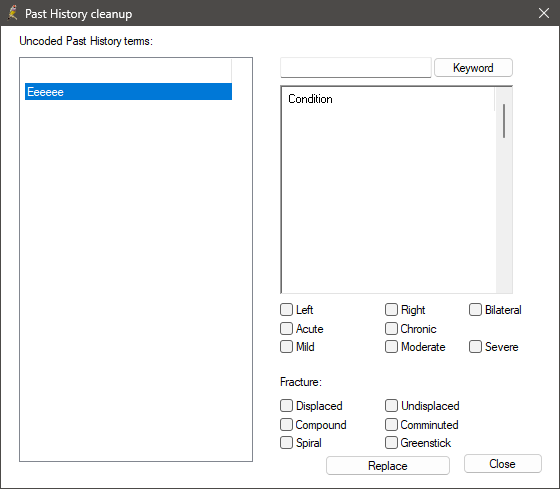Check the Moderate severity box
560x489 pixels.
[391, 347]
